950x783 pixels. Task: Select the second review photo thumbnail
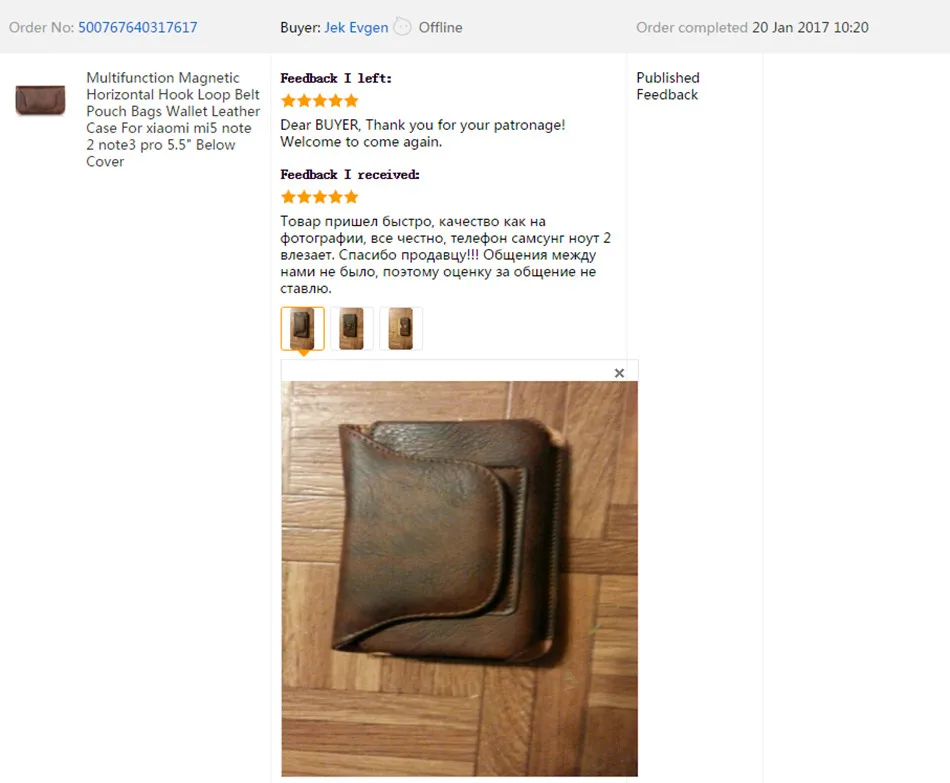(351, 328)
